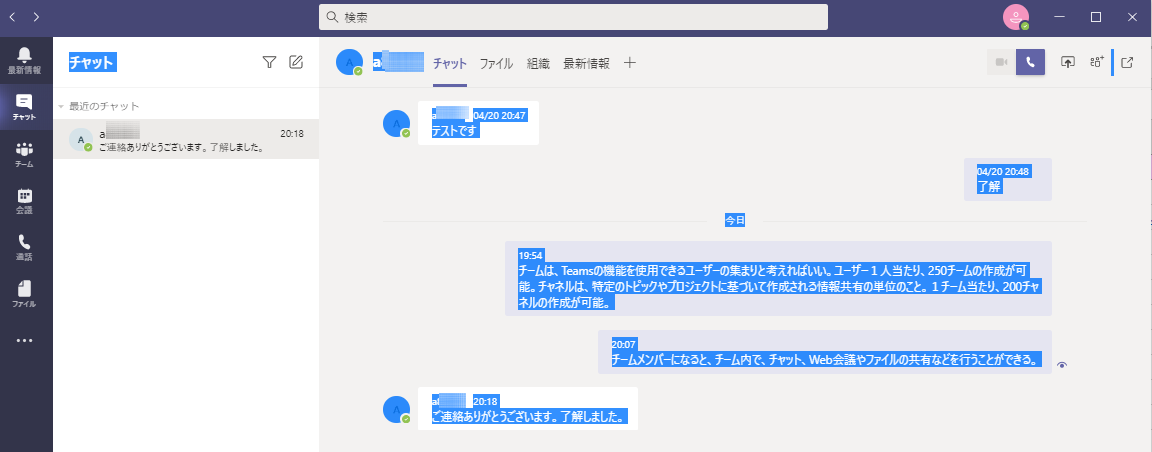Go forward with the right arrow
This screenshot has height=452, width=1152.
(x=37, y=16)
